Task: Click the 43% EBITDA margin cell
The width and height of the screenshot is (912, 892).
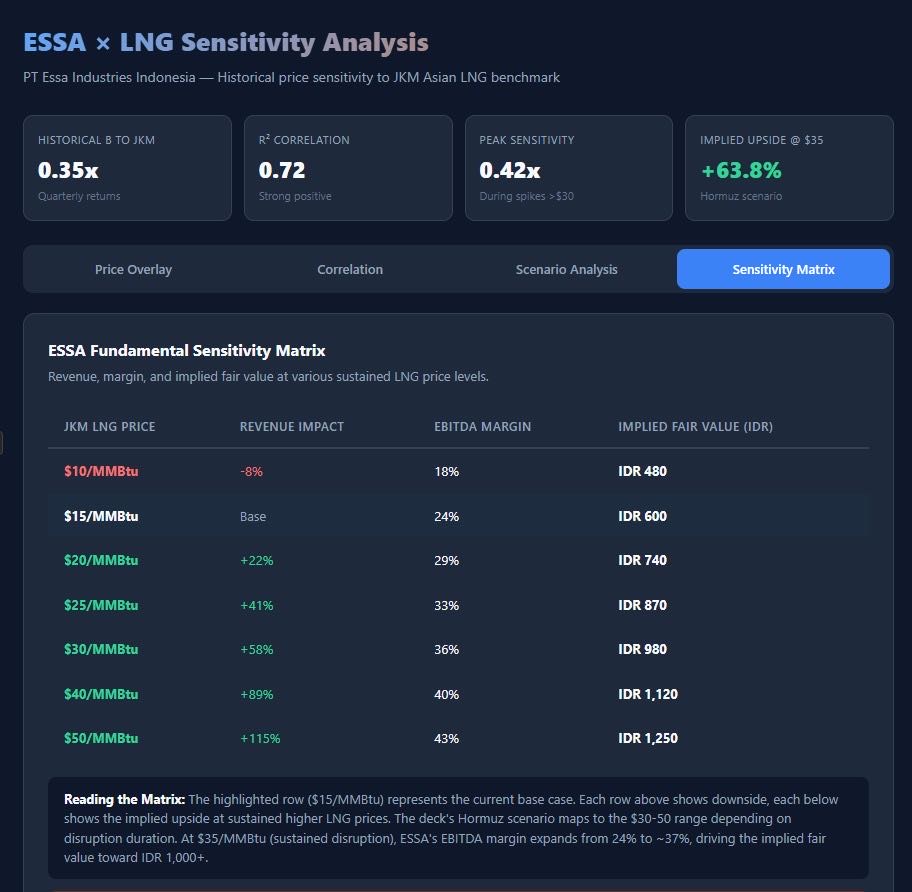Action: tap(447, 738)
